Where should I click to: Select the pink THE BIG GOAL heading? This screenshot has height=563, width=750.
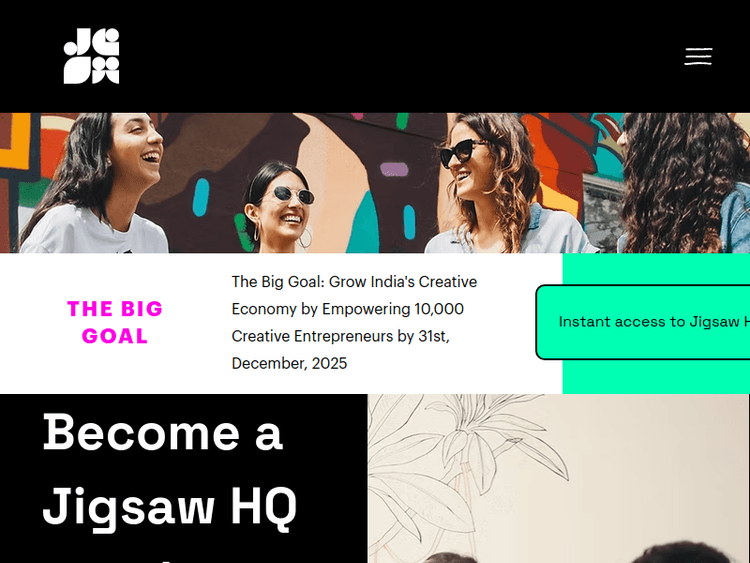[115, 322]
